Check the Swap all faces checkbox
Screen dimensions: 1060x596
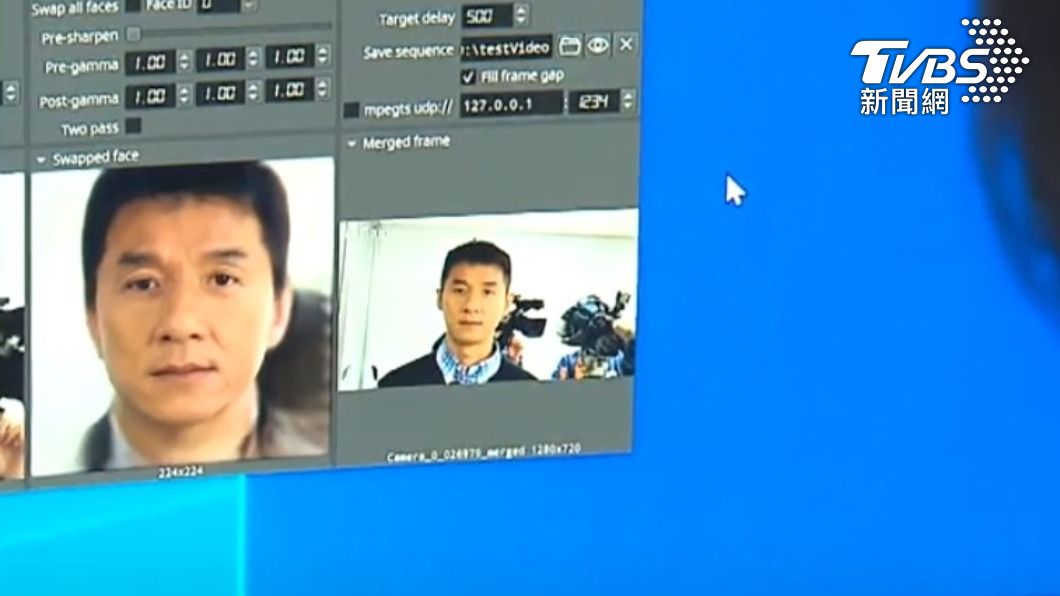tap(133, 6)
